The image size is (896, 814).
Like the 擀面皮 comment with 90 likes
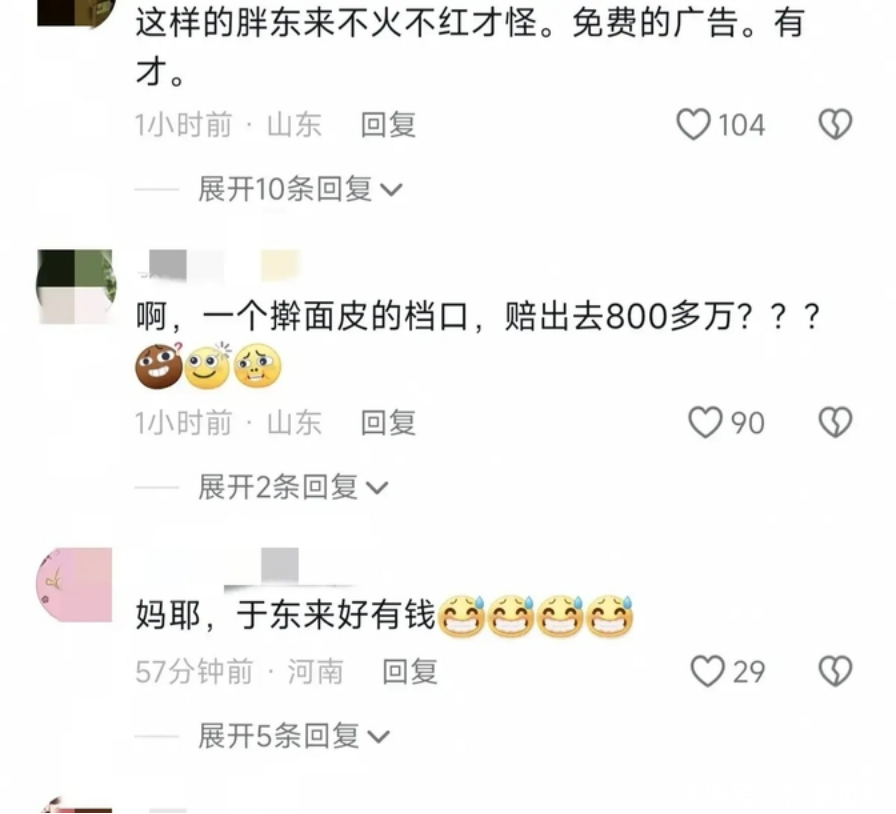(x=705, y=422)
